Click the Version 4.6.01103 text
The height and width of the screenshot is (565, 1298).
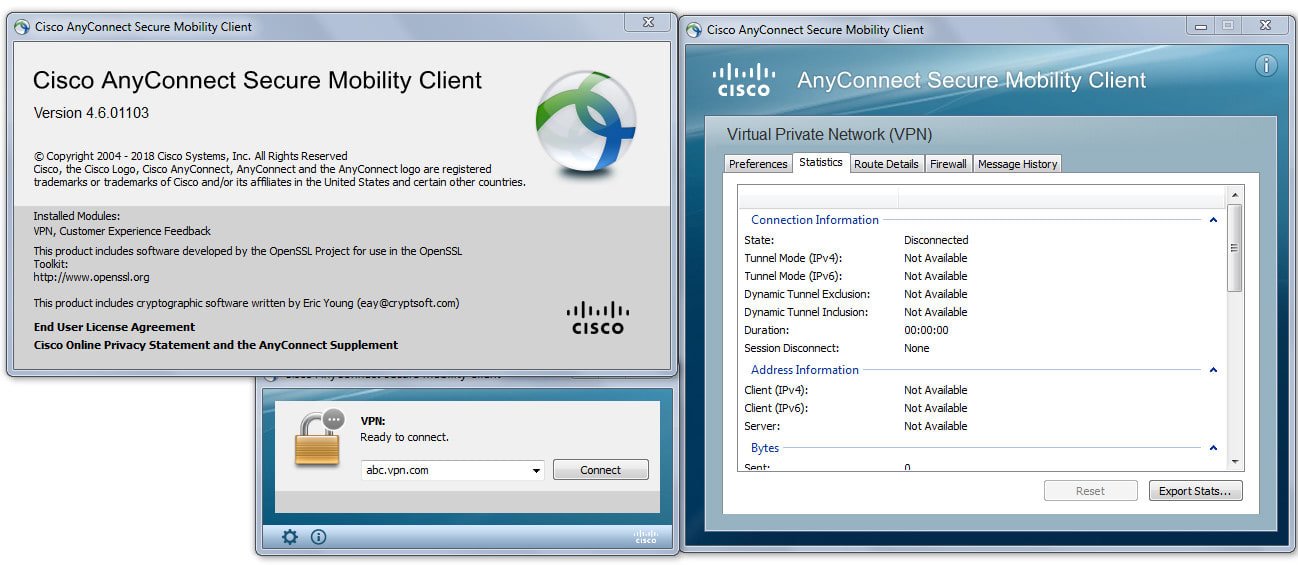coord(91,113)
